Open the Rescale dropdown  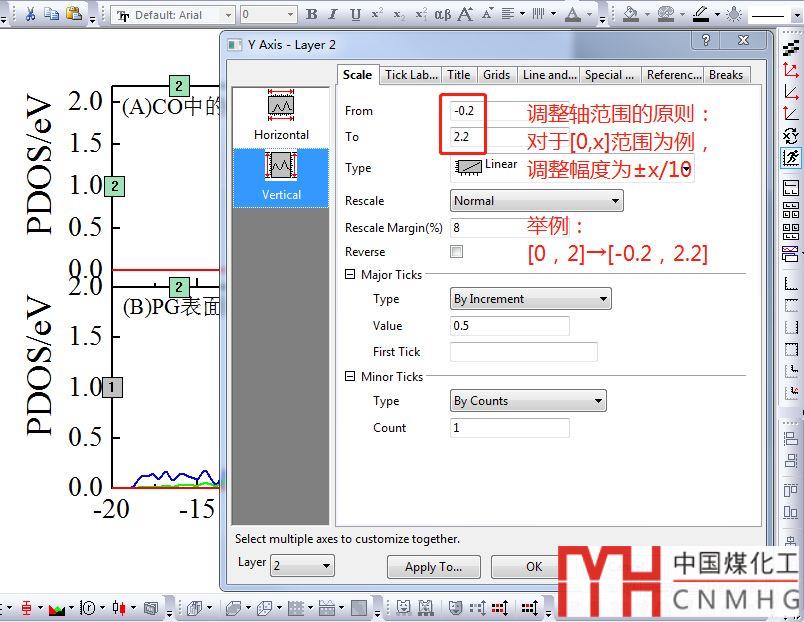(x=536, y=201)
